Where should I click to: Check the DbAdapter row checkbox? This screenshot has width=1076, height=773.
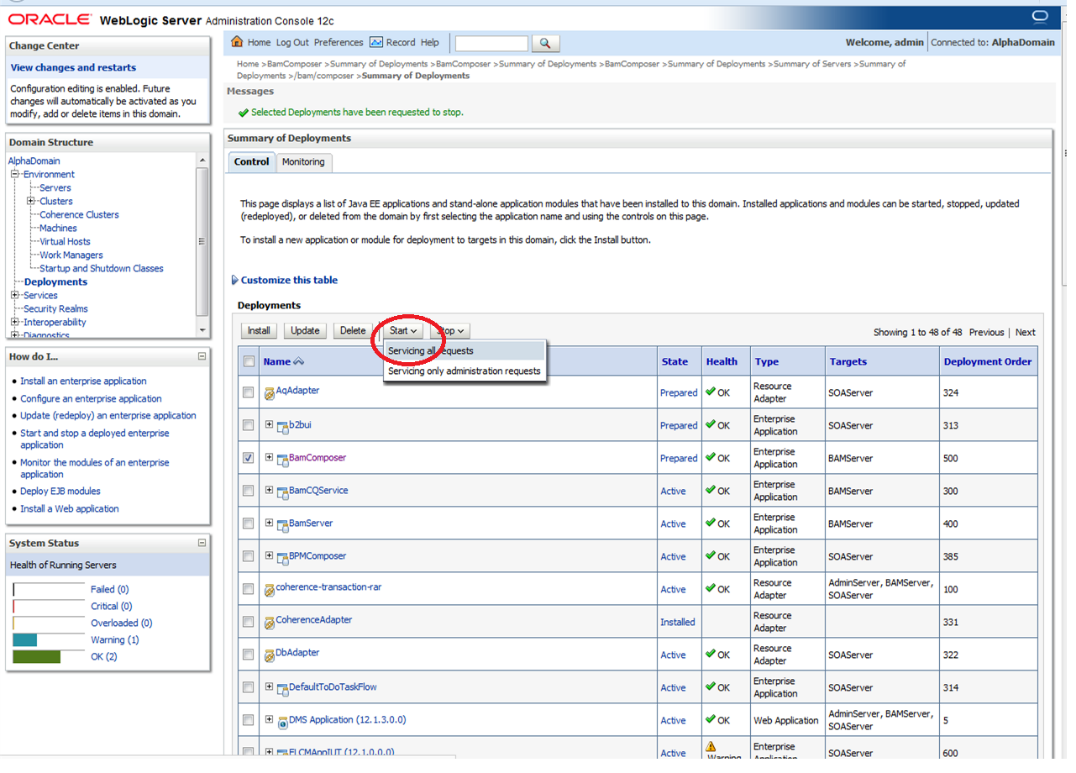pos(248,655)
